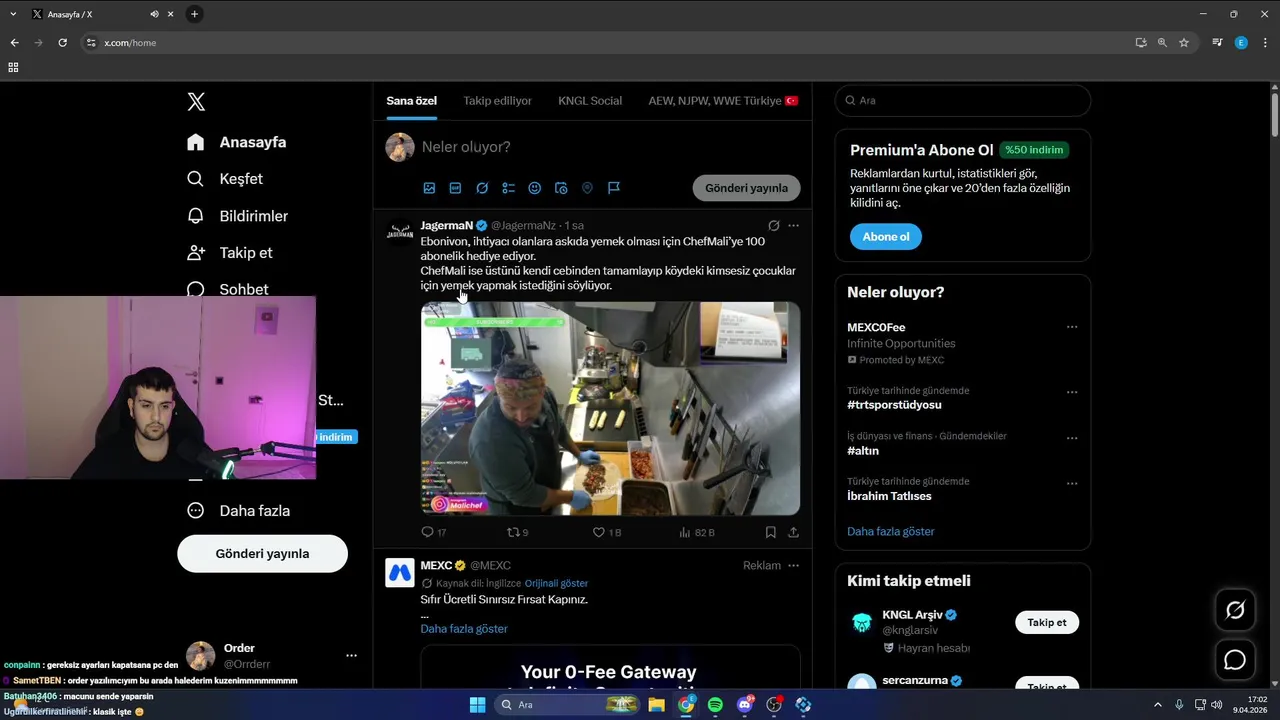This screenshot has height=720, width=1280.
Task: Switch to KNGL Social tab
Action: coord(590,101)
